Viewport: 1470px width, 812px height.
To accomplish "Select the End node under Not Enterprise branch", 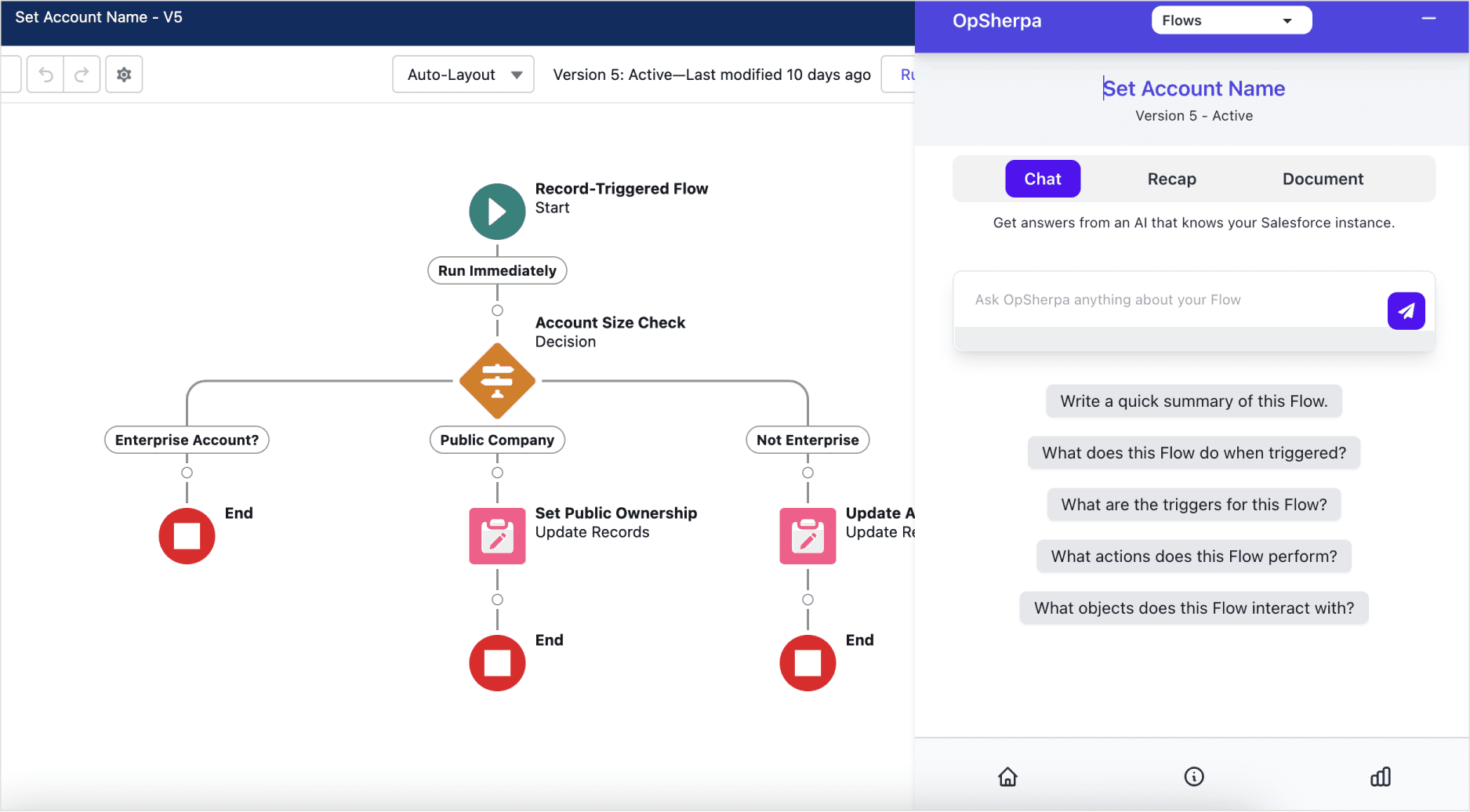I will coord(808,663).
